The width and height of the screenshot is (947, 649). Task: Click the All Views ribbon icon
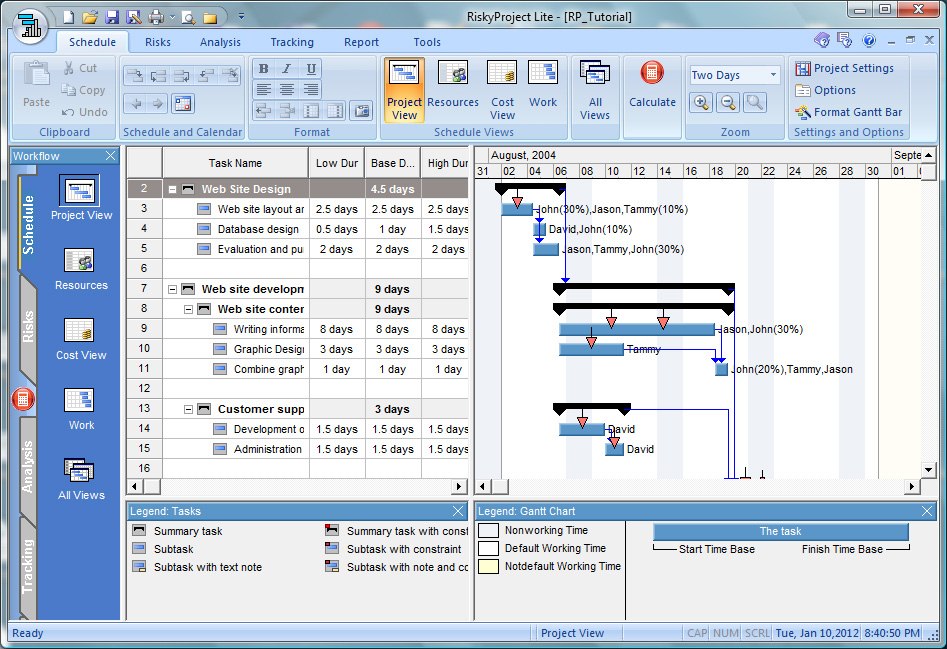coord(595,90)
